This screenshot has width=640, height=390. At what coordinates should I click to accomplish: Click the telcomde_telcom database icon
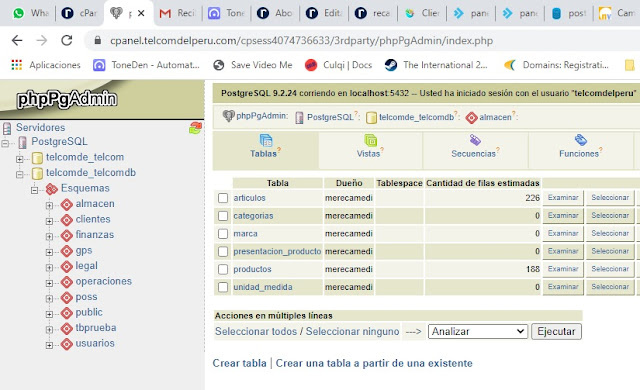tap(37, 158)
